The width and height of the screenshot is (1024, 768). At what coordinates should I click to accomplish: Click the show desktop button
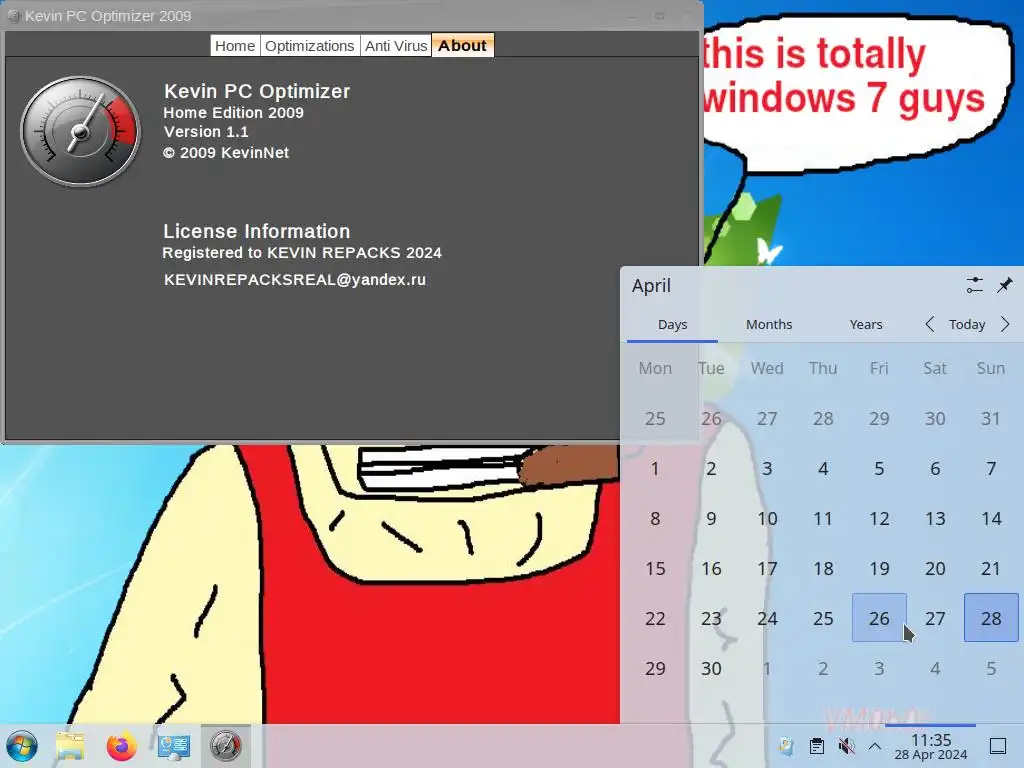coord(997,746)
